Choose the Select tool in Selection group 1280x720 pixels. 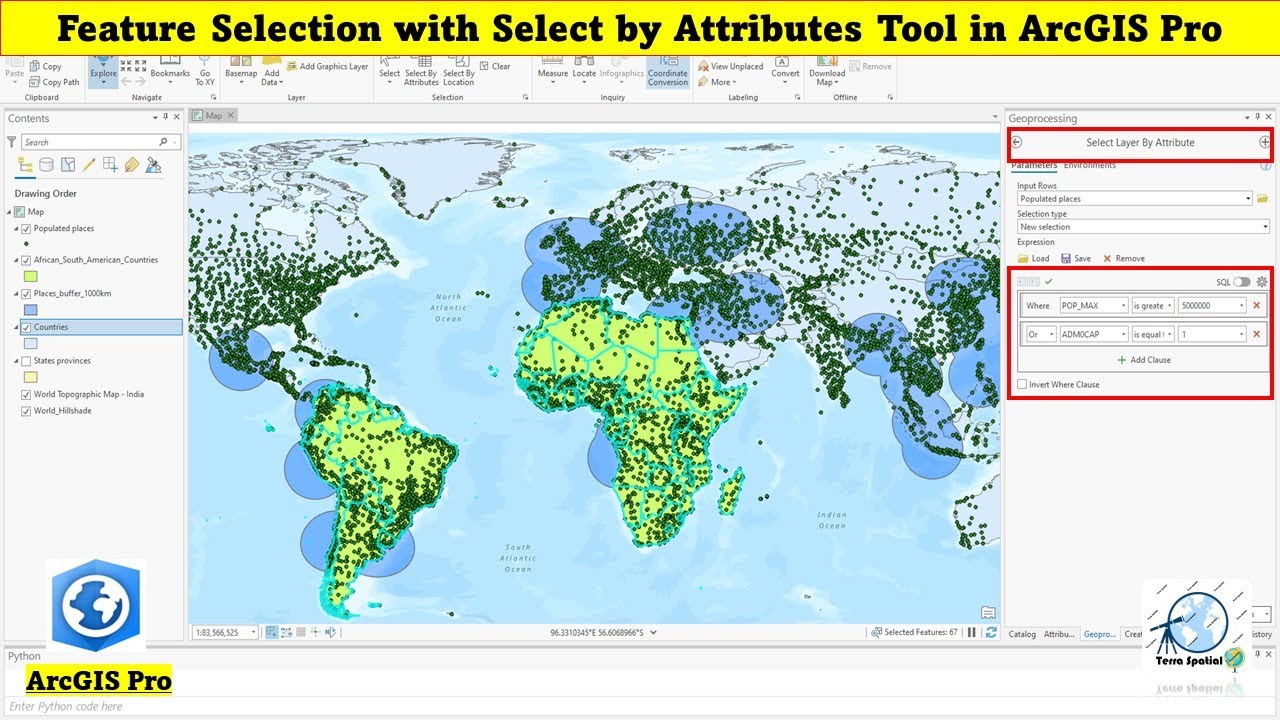pyautogui.click(x=389, y=70)
